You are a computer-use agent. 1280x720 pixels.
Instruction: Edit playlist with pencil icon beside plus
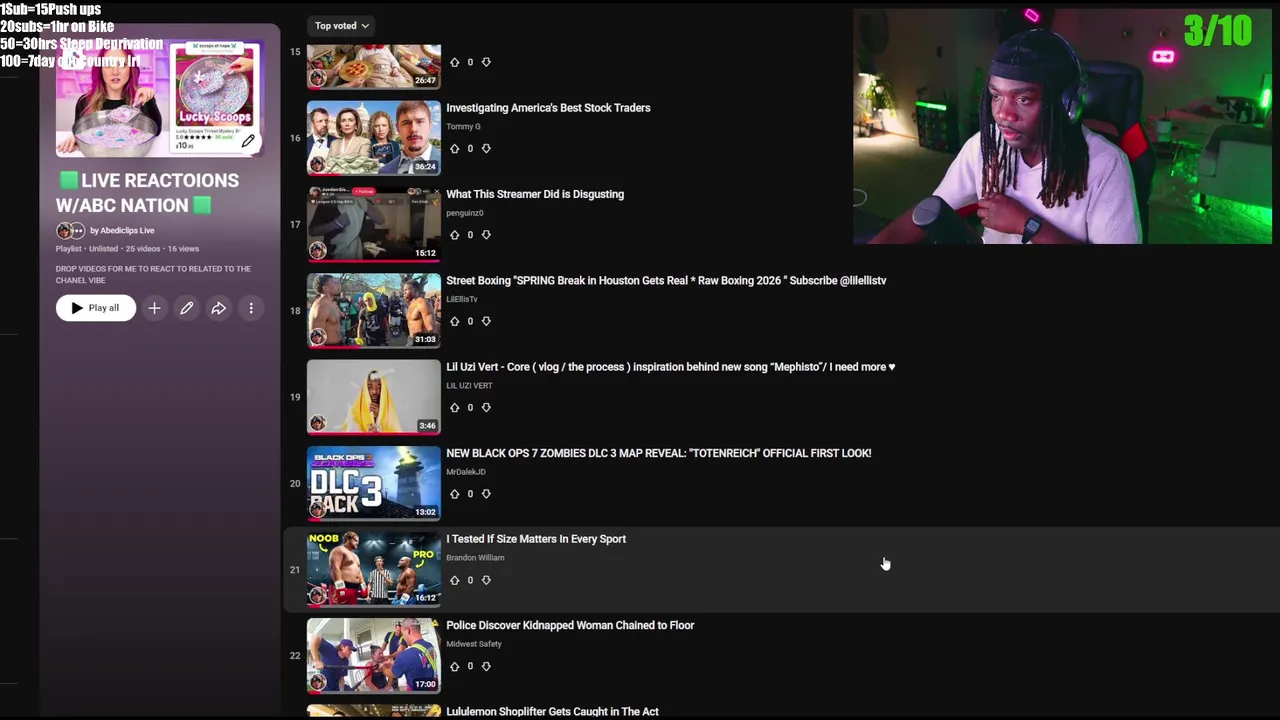(x=186, y=308)
